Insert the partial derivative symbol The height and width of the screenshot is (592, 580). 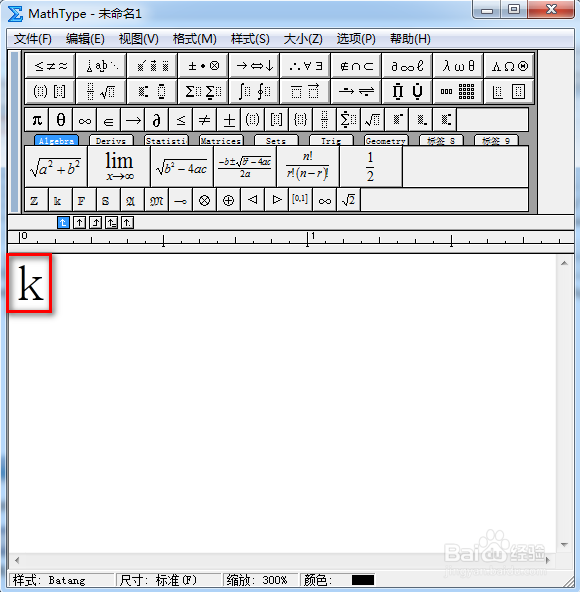coord(157,120)
